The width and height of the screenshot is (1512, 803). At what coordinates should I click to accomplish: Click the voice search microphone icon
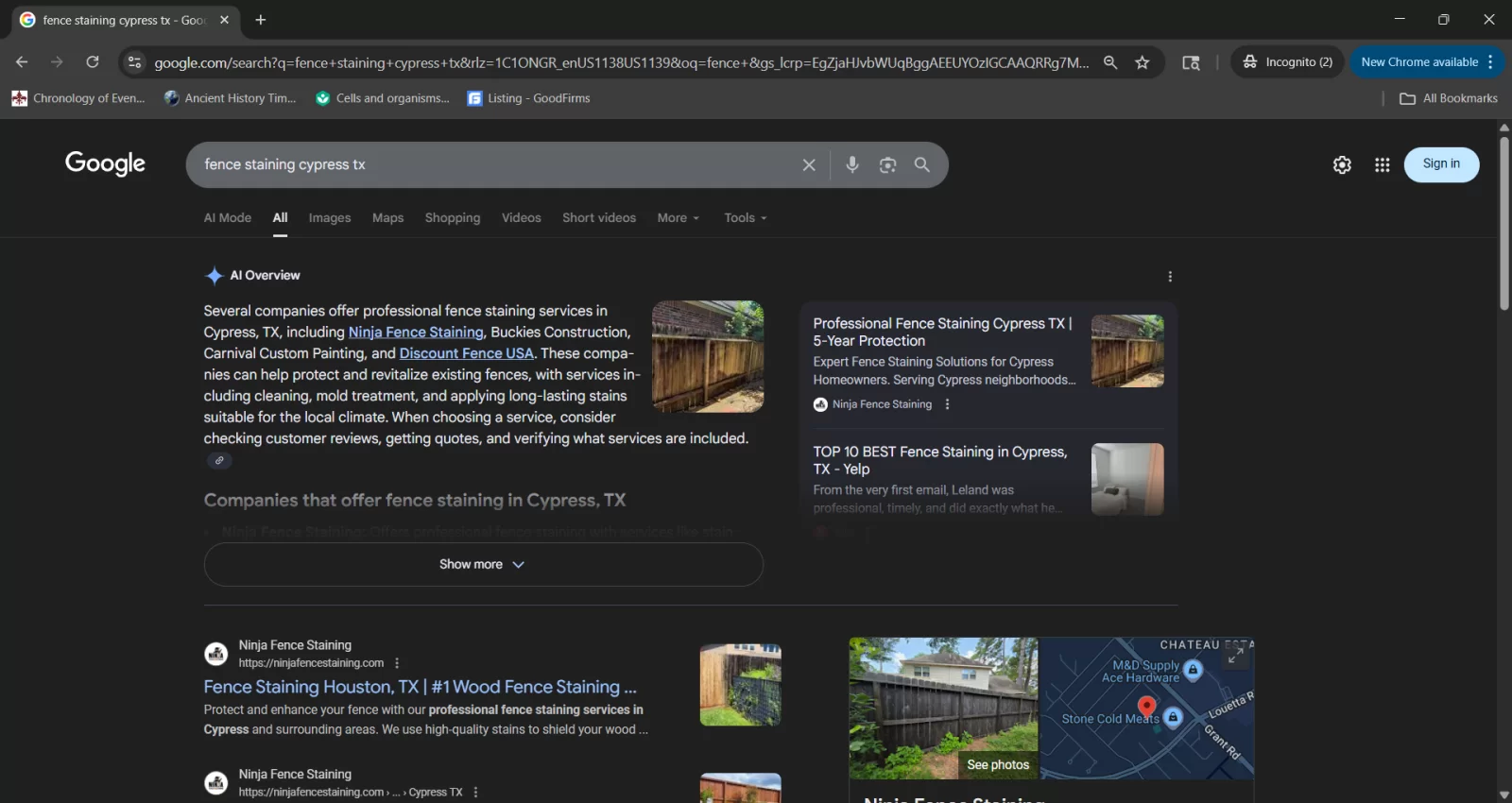point(851,164)
